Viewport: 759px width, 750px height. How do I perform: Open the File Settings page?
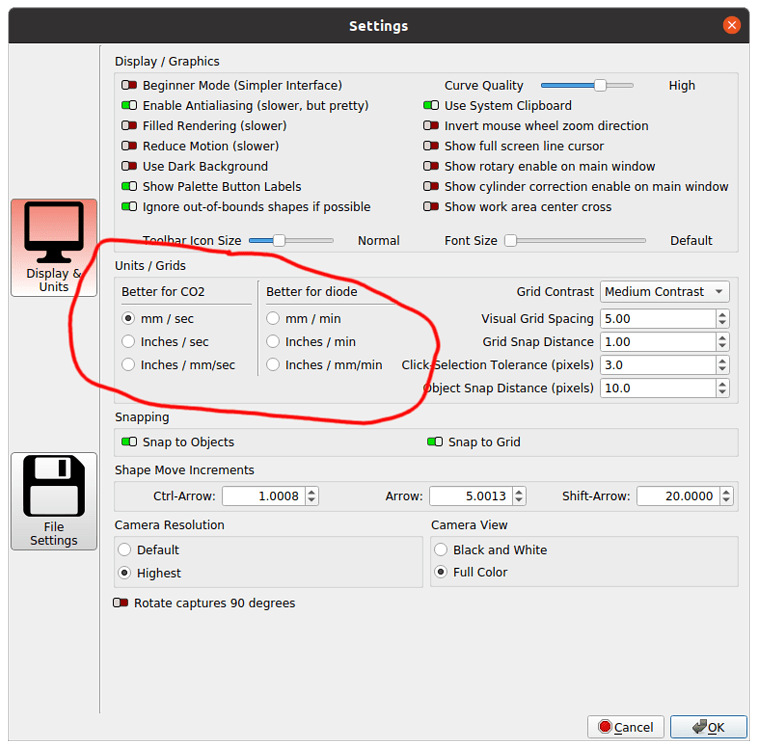coord(54,501)
